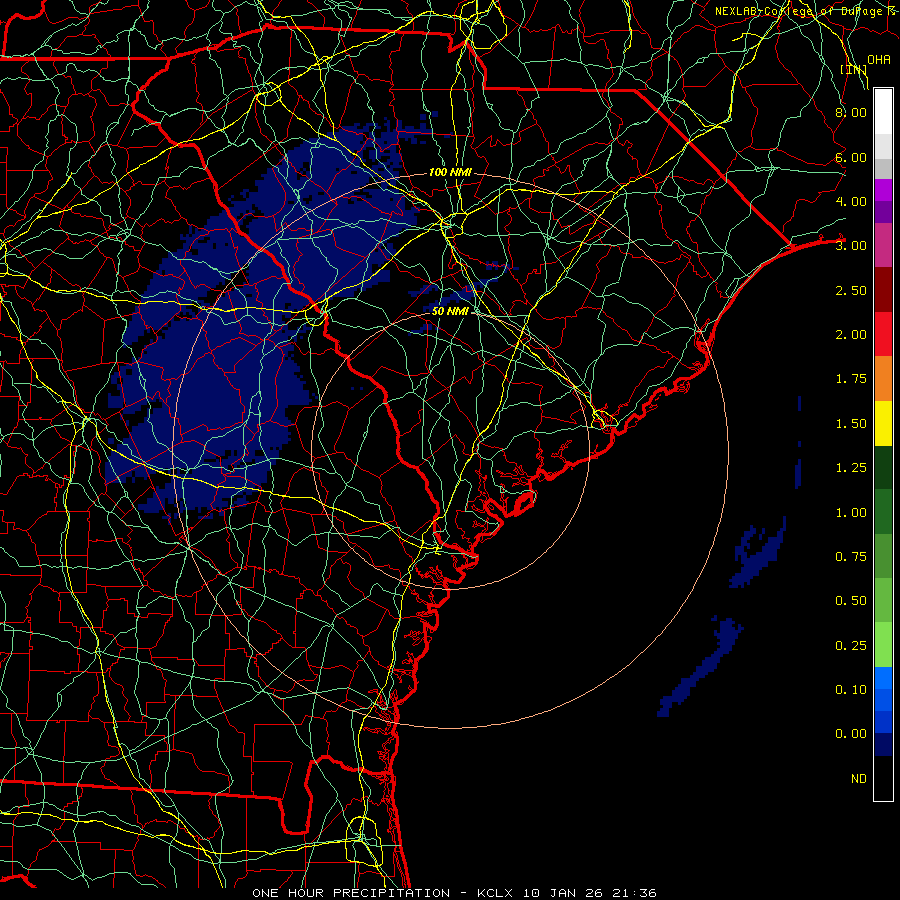900x900 pixels.
Task: Click the "50 NMI" range ring label
Action: pyautogui.click(x=450, y=311)
